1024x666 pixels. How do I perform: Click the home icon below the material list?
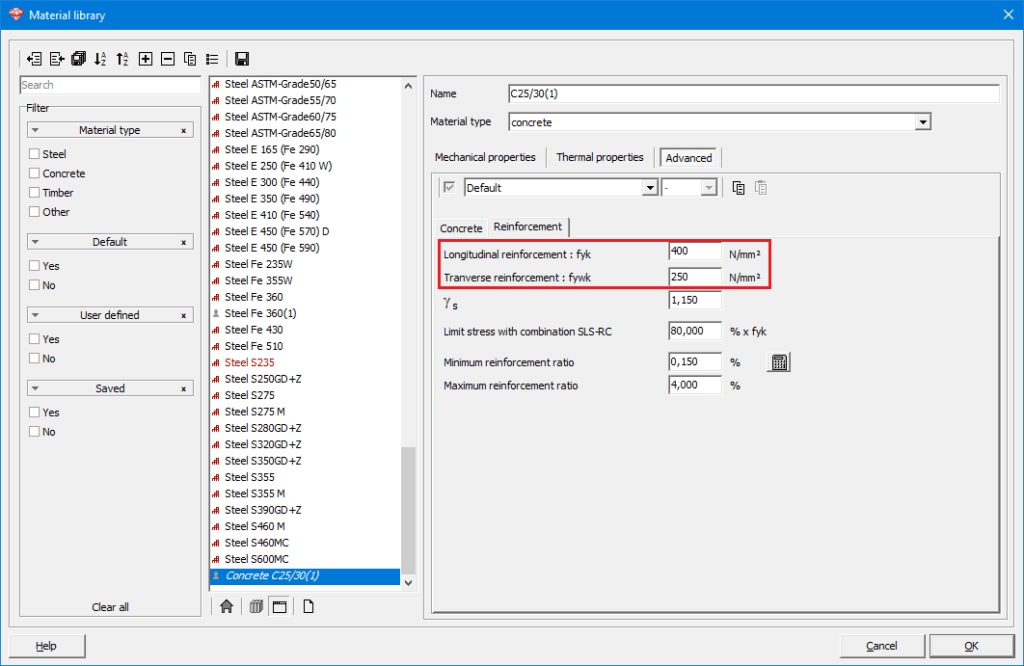pyautogui.click(x=227, y=607)
